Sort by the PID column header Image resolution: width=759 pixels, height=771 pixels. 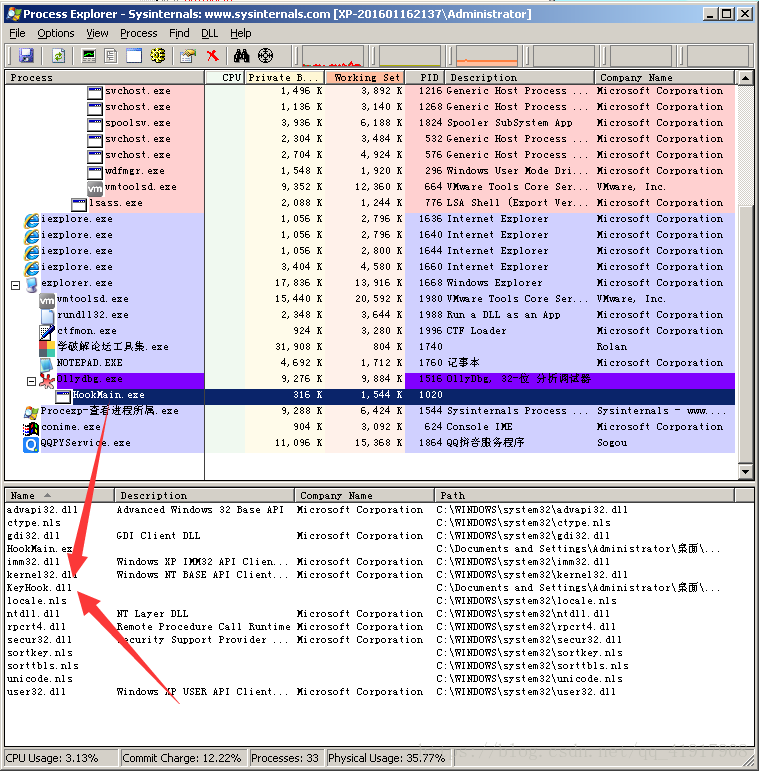(x=425, y=78)
